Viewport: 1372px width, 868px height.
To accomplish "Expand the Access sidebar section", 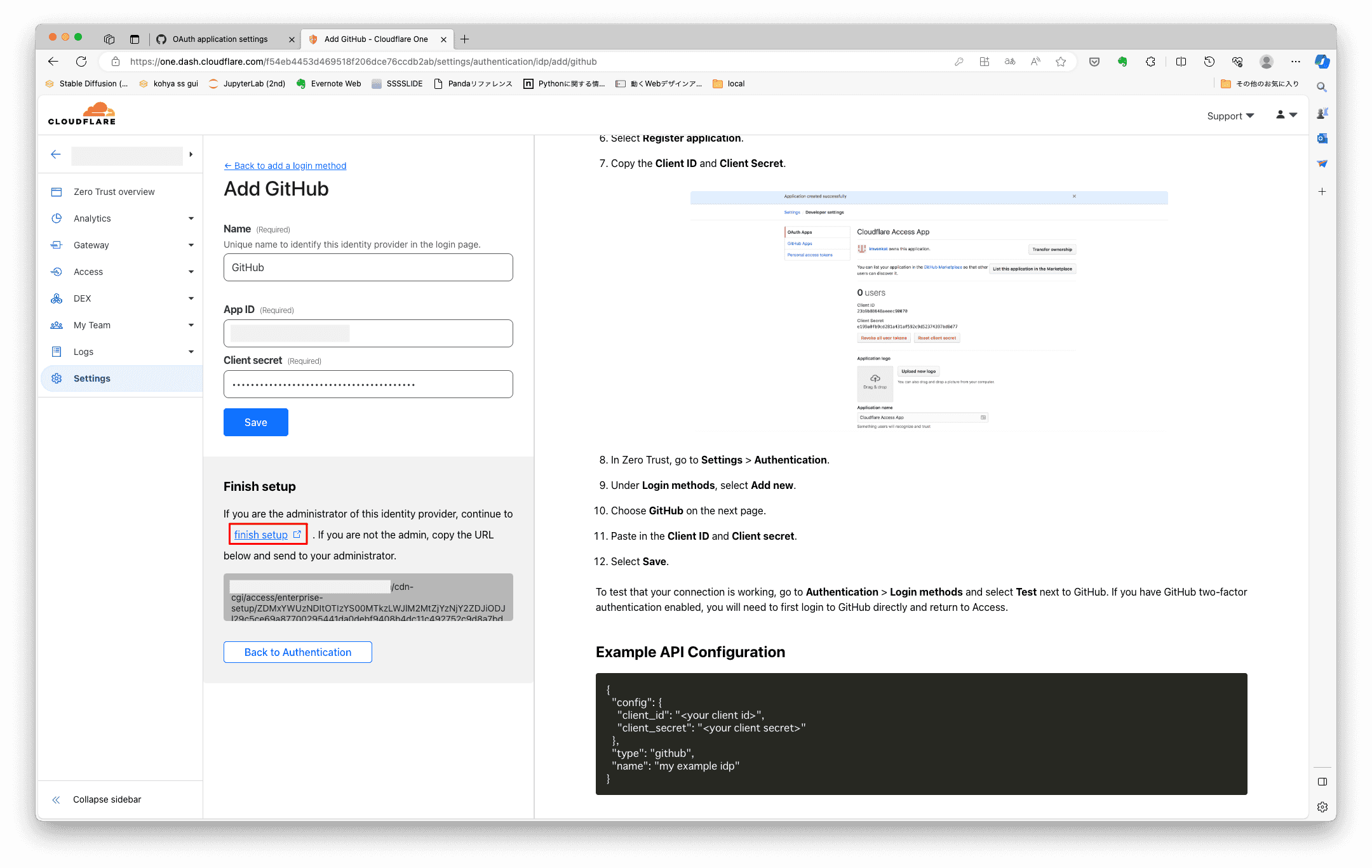I will click(191, 272).
